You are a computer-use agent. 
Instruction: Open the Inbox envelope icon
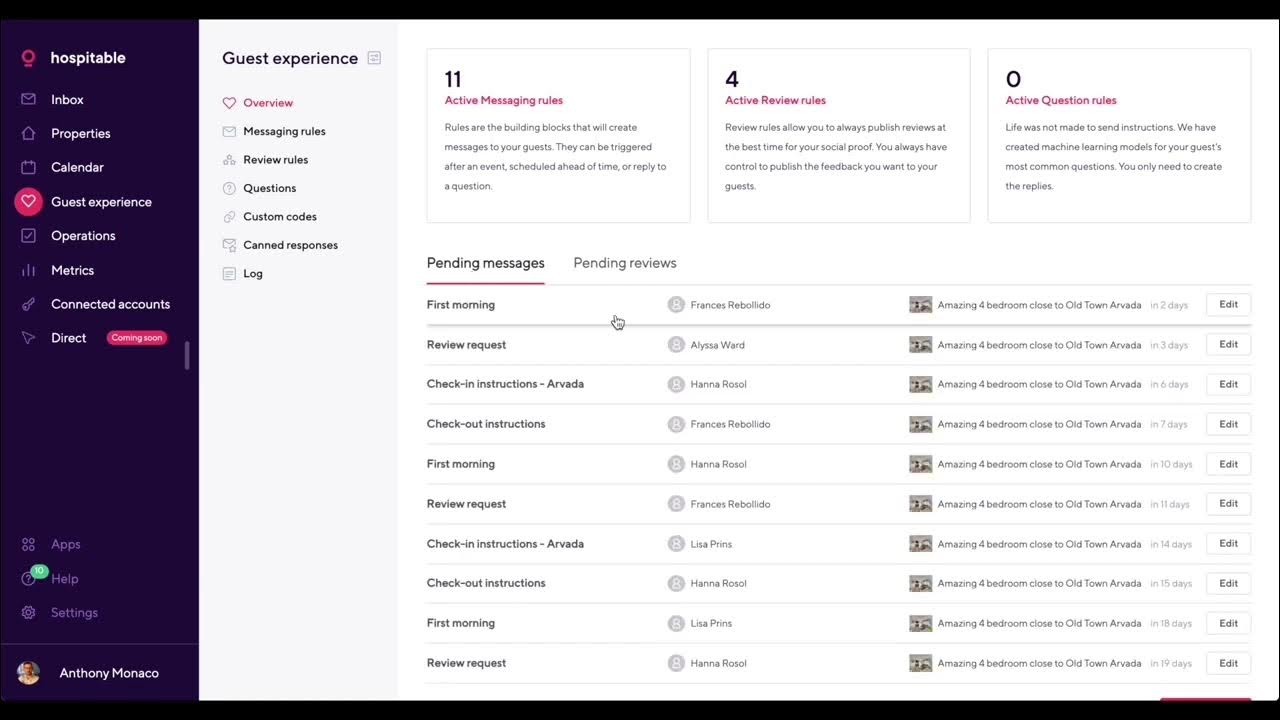coord(29,100)
